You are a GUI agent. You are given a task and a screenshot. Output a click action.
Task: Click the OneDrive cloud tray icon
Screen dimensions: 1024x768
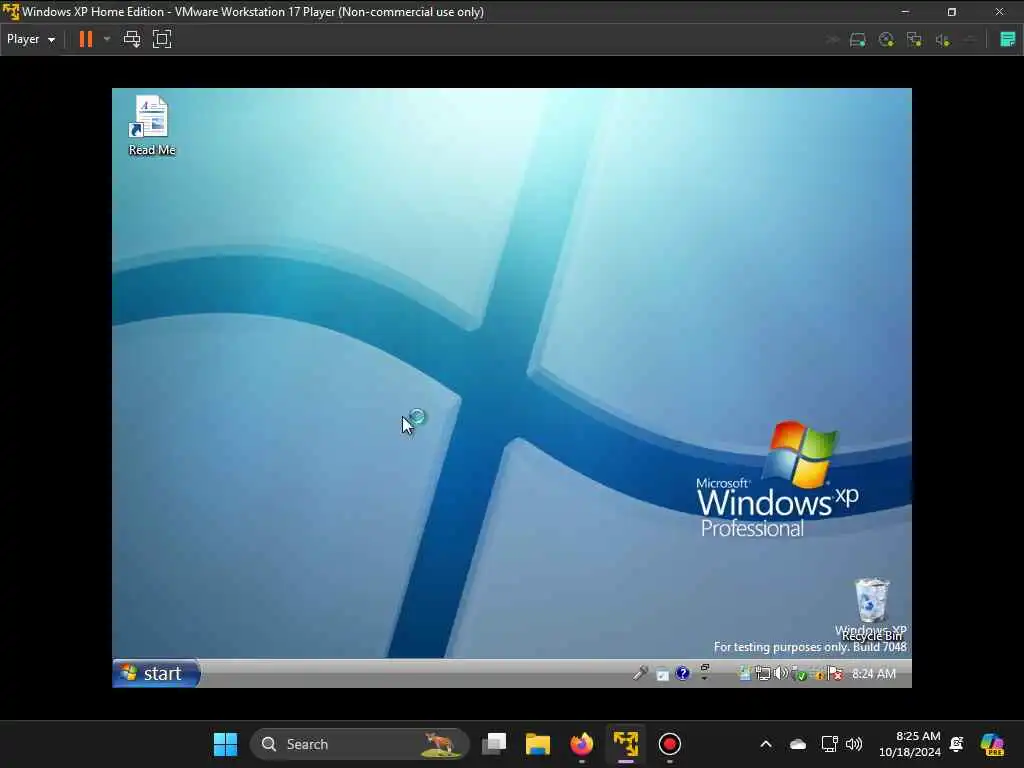coord(798,744)
